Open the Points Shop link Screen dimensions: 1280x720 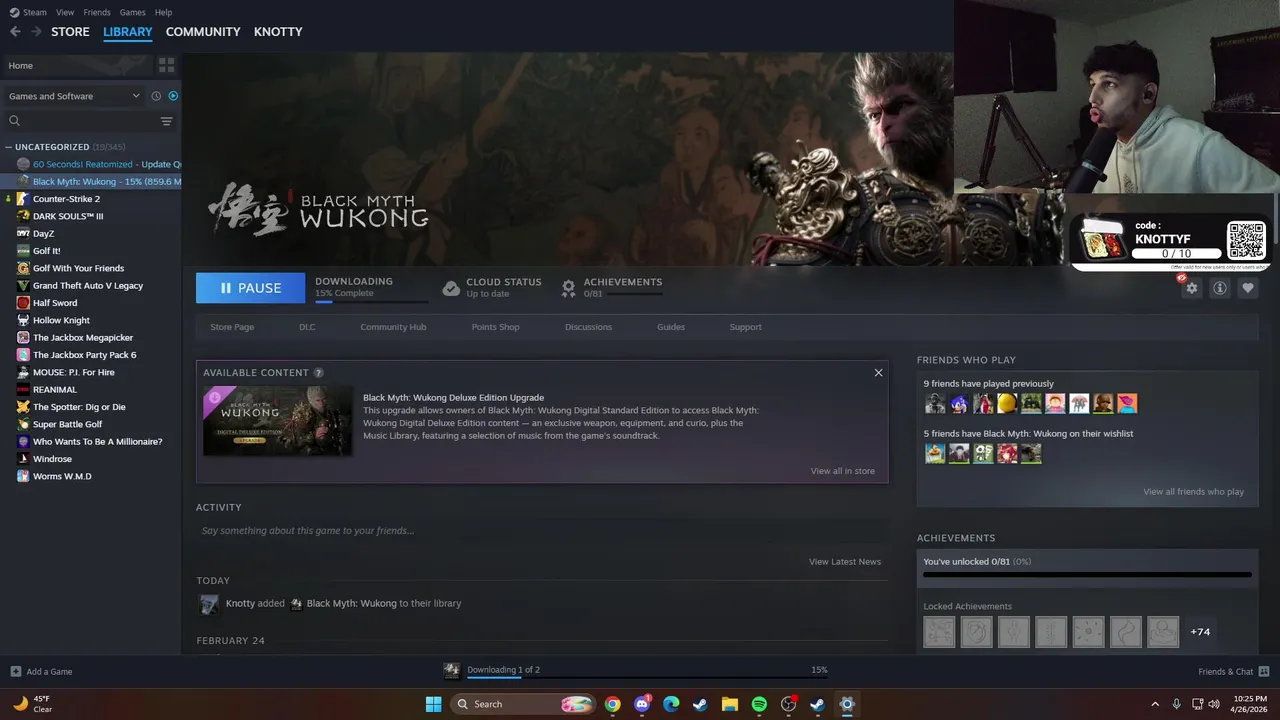tap(495, 327)
